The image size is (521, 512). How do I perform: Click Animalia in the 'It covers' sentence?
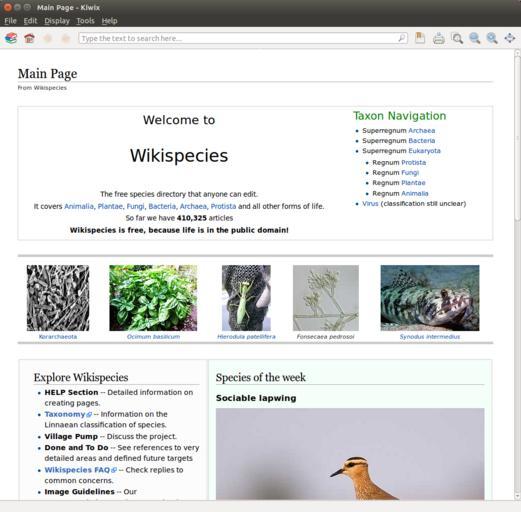point(79,206)
